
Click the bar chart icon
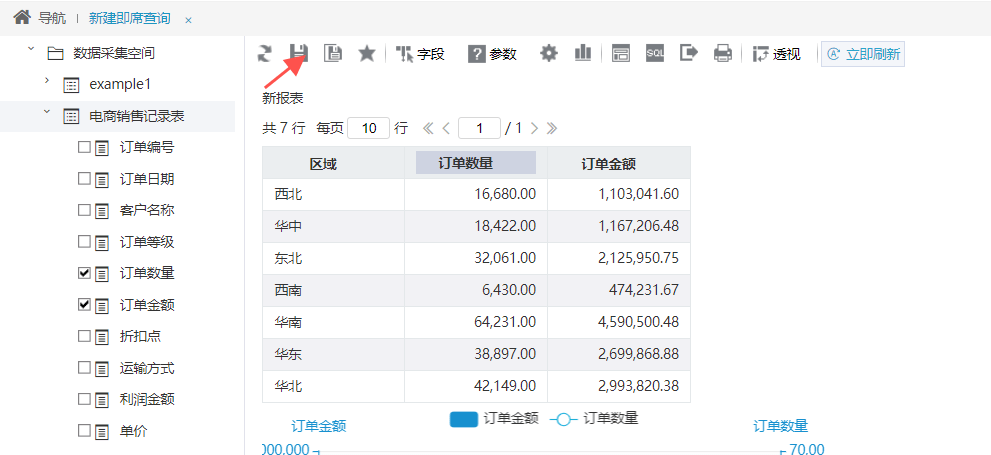tap(583, 54)
